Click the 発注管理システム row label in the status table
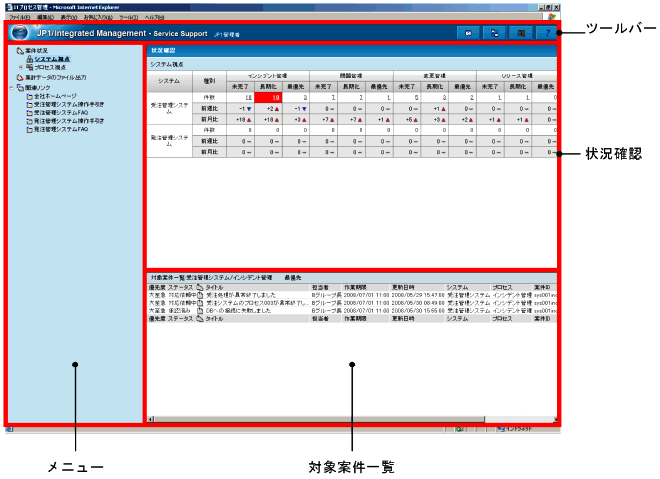The height and width of the screenshot is (479, 660). coord(169,141)
